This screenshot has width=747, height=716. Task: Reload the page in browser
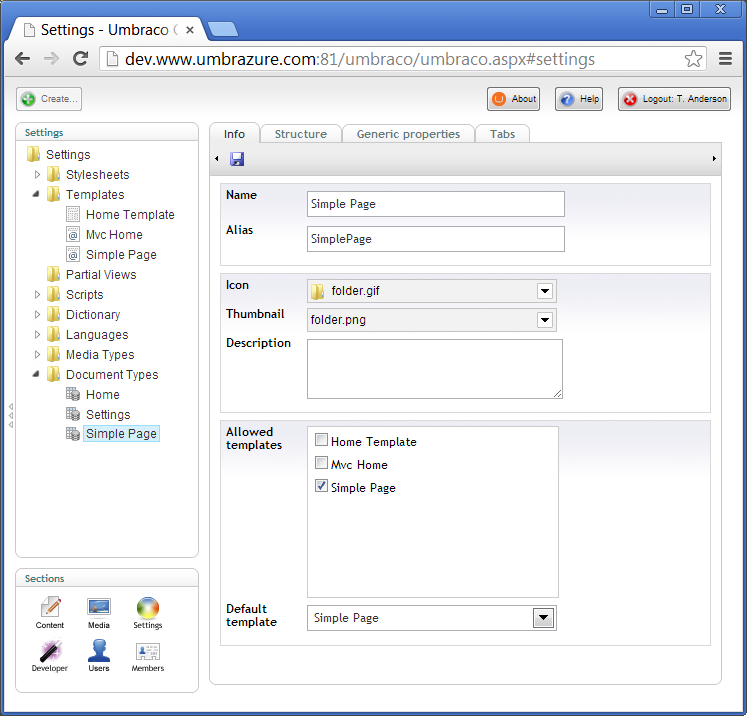point(81,59)
